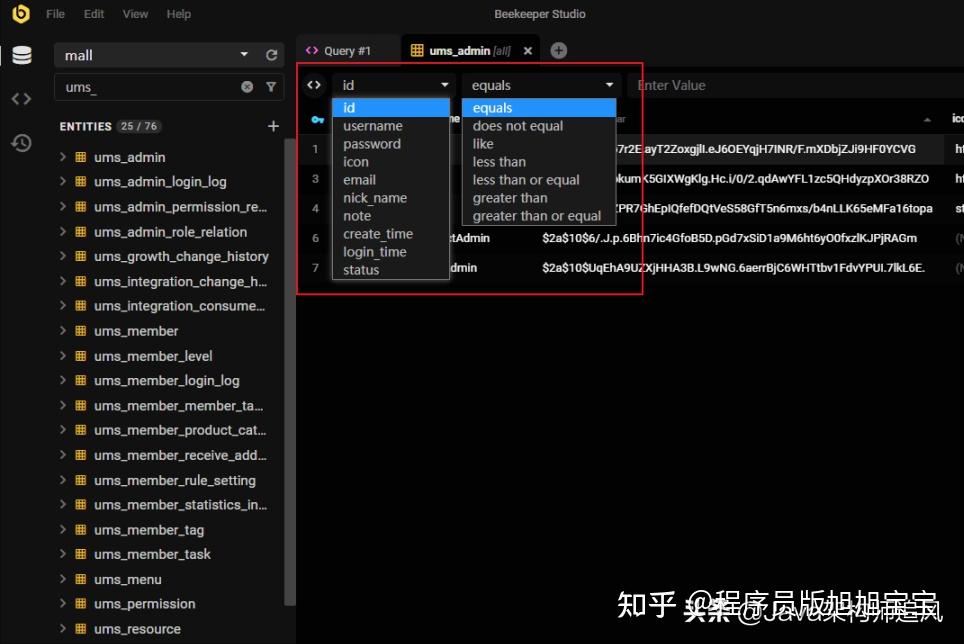Screen dimensions: 964x644
Task: Choose login_time in column list
Action: click(390, 252)
